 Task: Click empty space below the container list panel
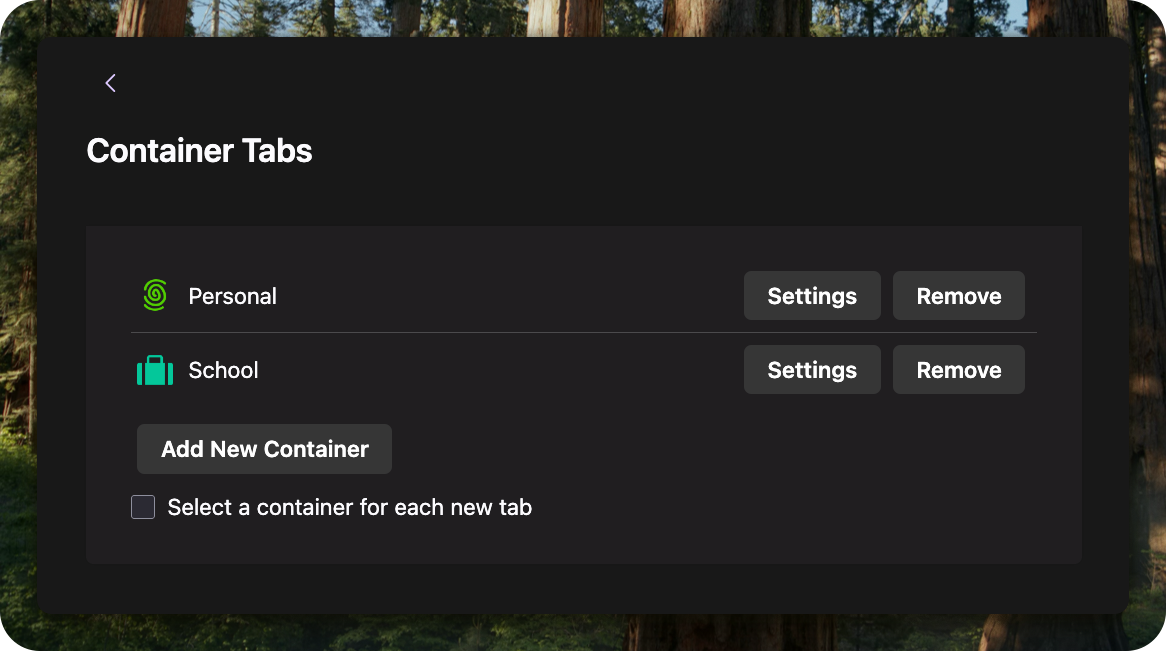[x=584, y=588]
